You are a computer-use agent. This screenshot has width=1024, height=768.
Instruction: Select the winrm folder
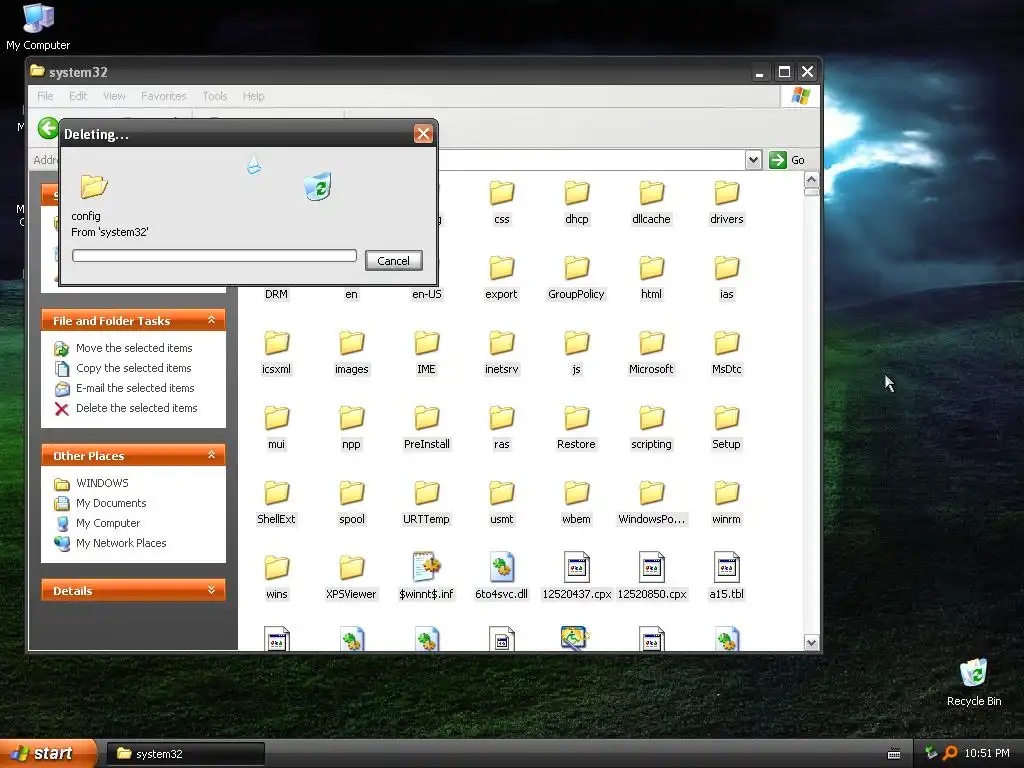point(726,504)
